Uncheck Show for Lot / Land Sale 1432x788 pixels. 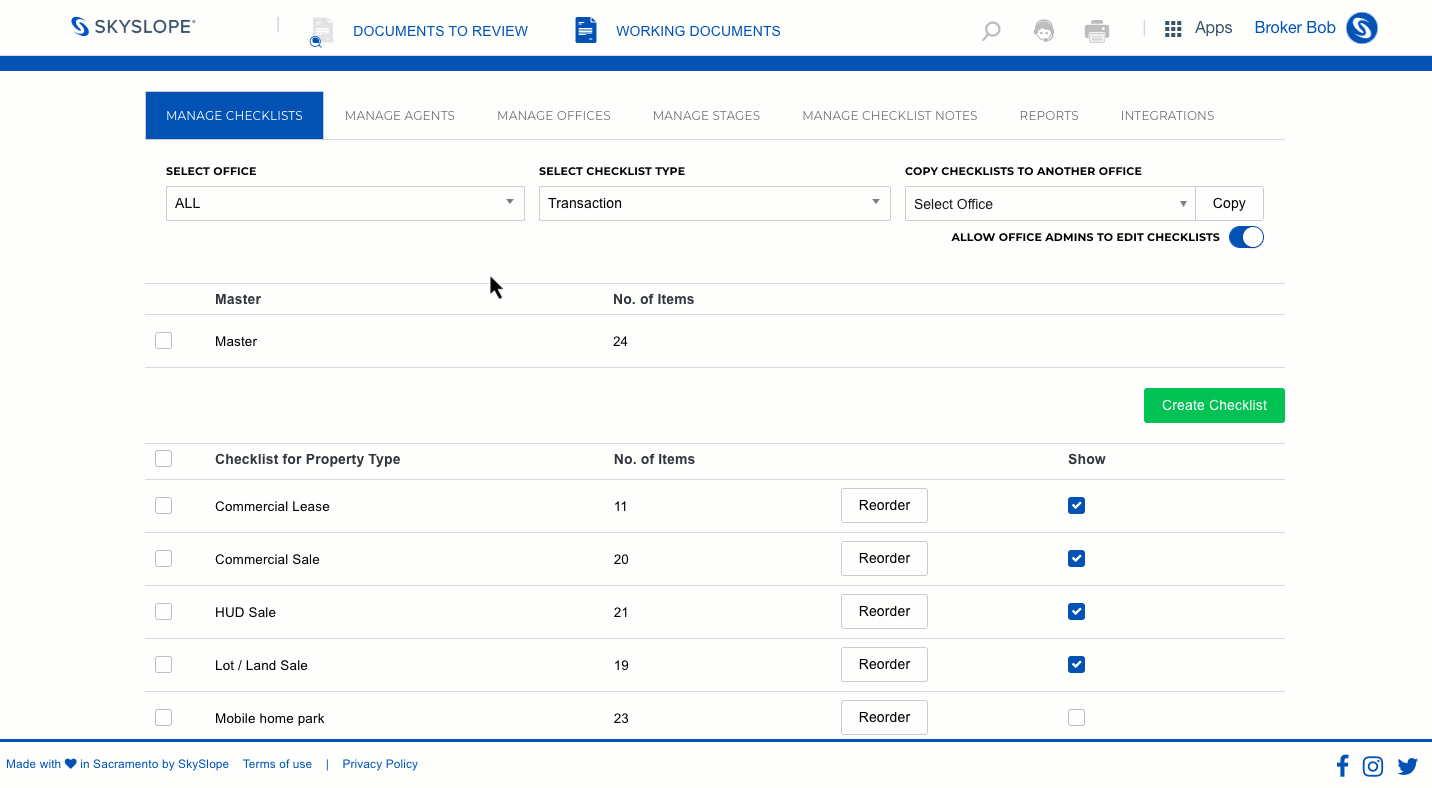[1076, 665]
